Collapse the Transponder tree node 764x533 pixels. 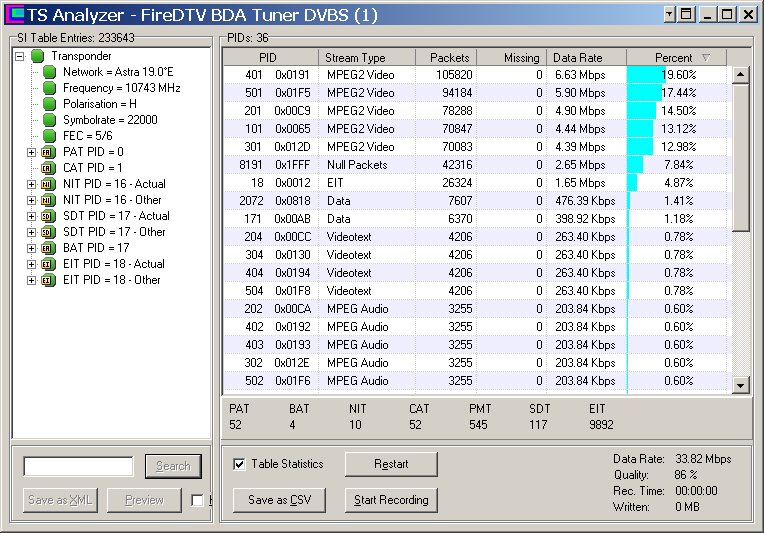[20, 56]
